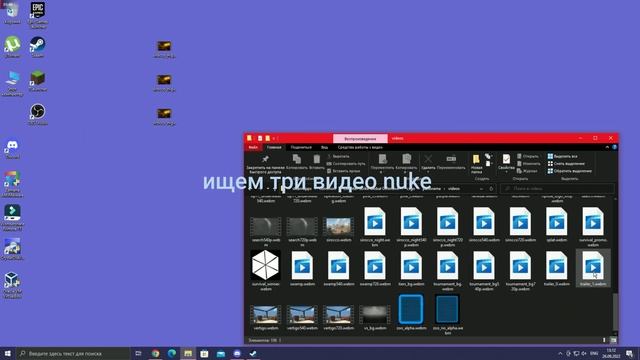
Task: Select the tournament_bg.webm file
Action: 447,270
